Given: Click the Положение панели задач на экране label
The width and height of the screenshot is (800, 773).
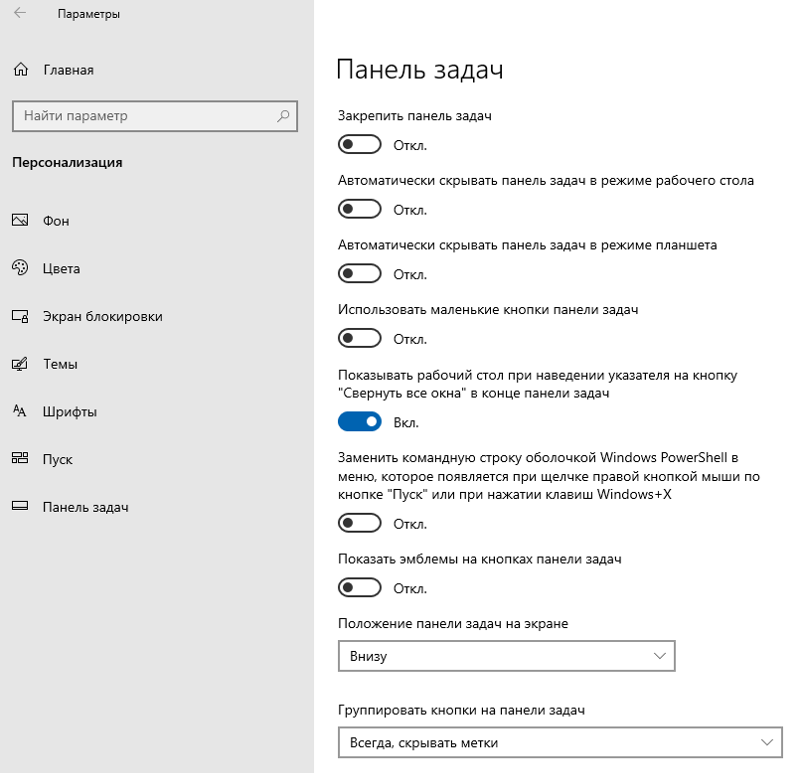Looking at the screenshot, I should click(453, 624).
